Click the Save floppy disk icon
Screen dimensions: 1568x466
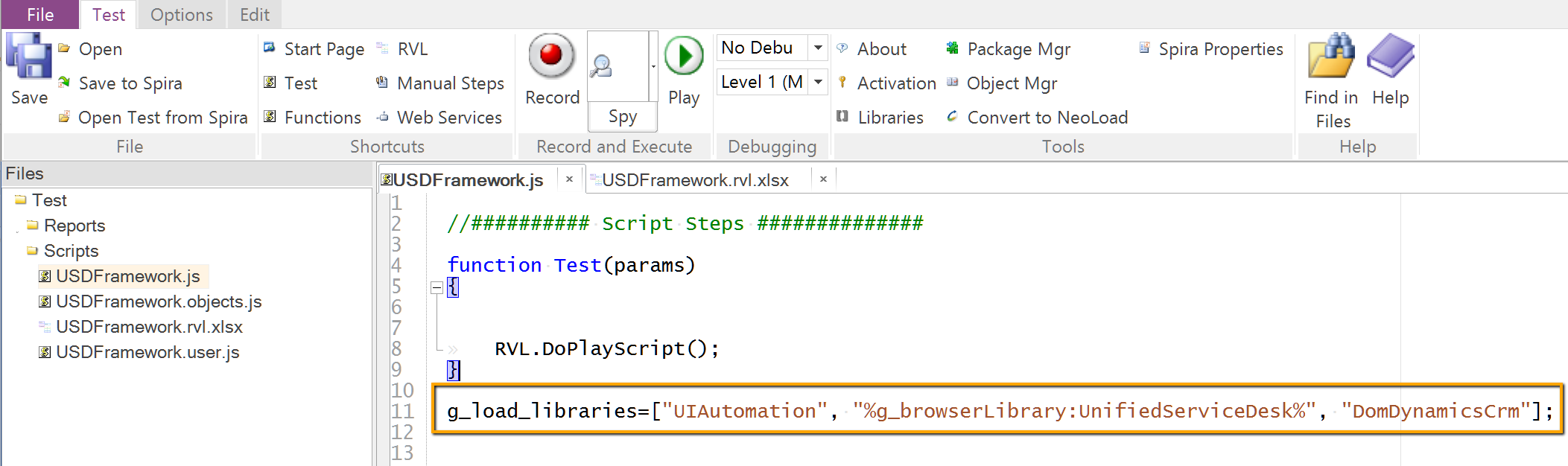point(29,57)
